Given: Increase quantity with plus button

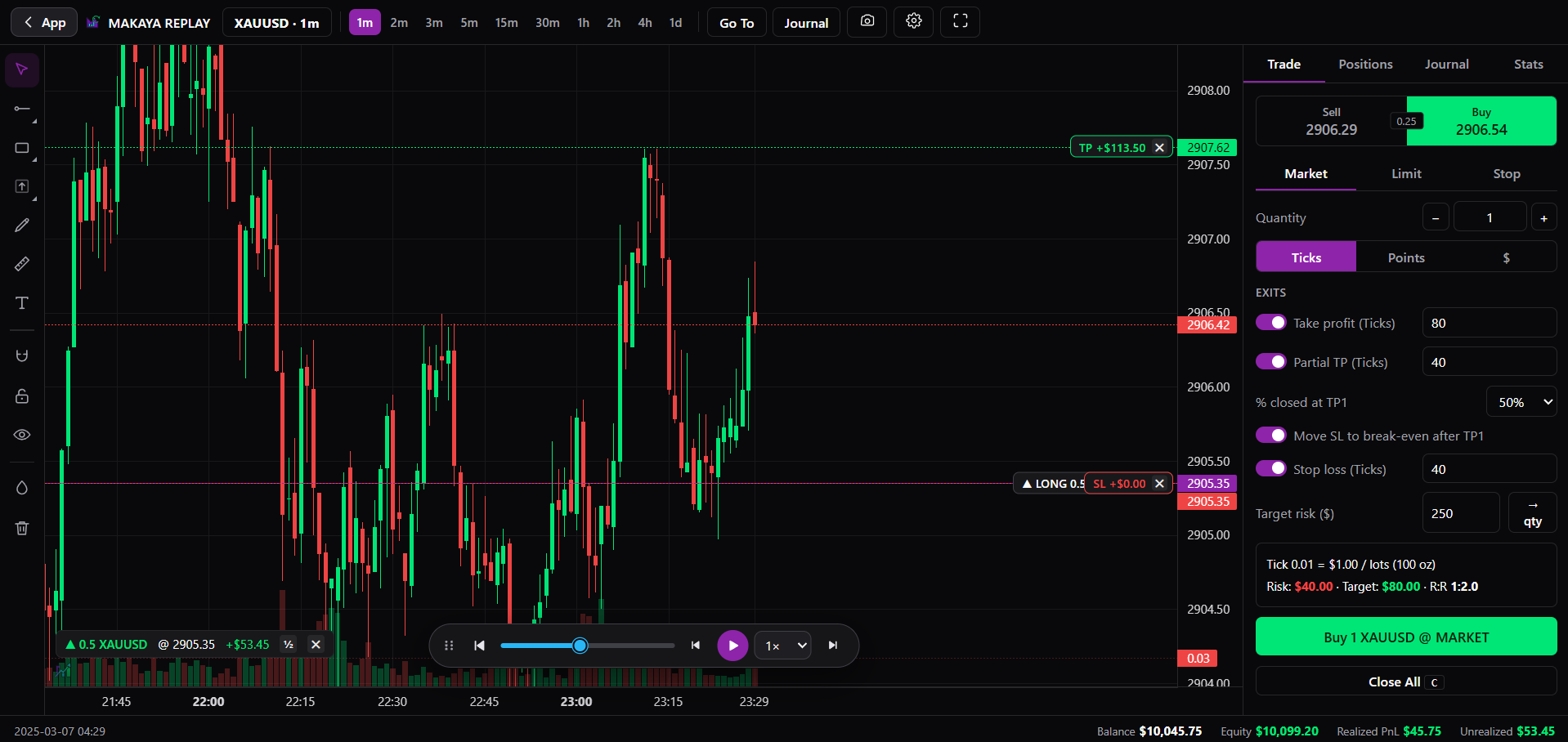Looking at the screenshot, I should tap(1543, 218).
